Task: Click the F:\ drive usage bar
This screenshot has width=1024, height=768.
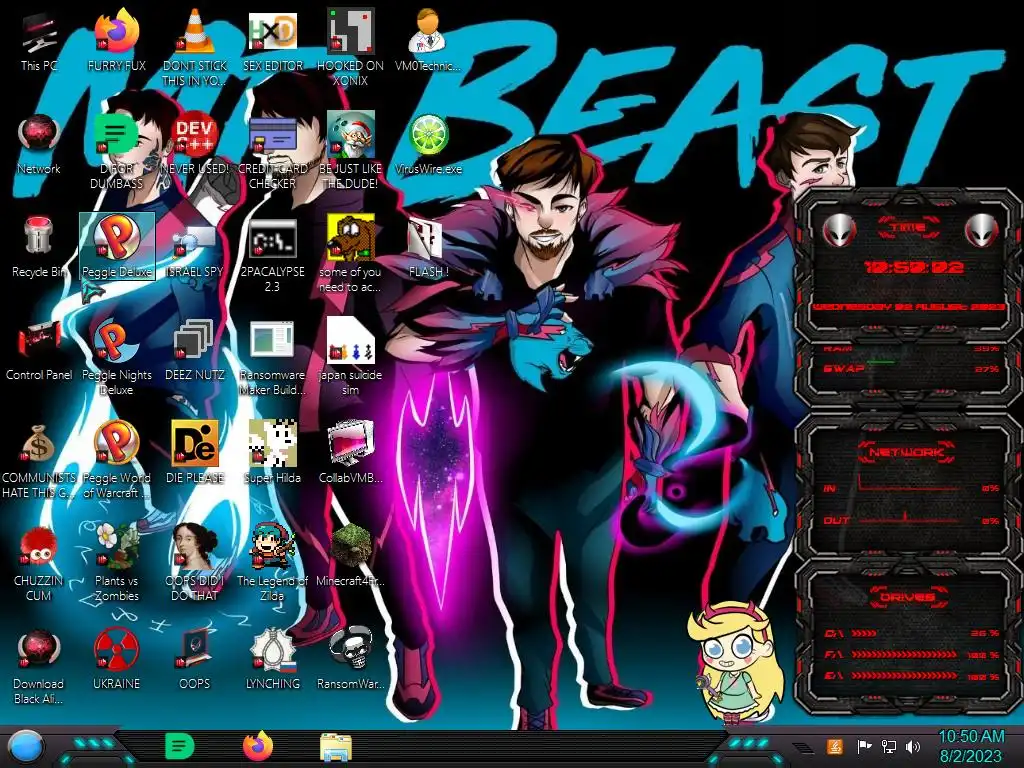Action: 911,654
